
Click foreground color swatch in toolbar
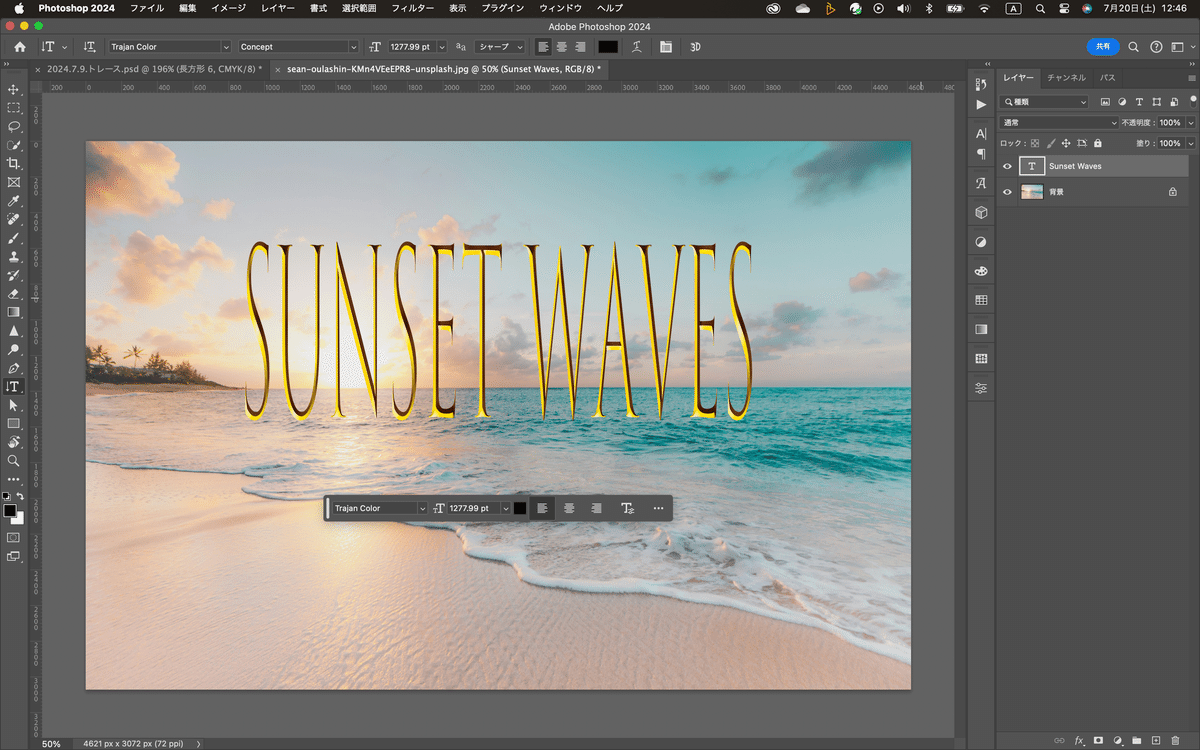[x=10, y=511]
